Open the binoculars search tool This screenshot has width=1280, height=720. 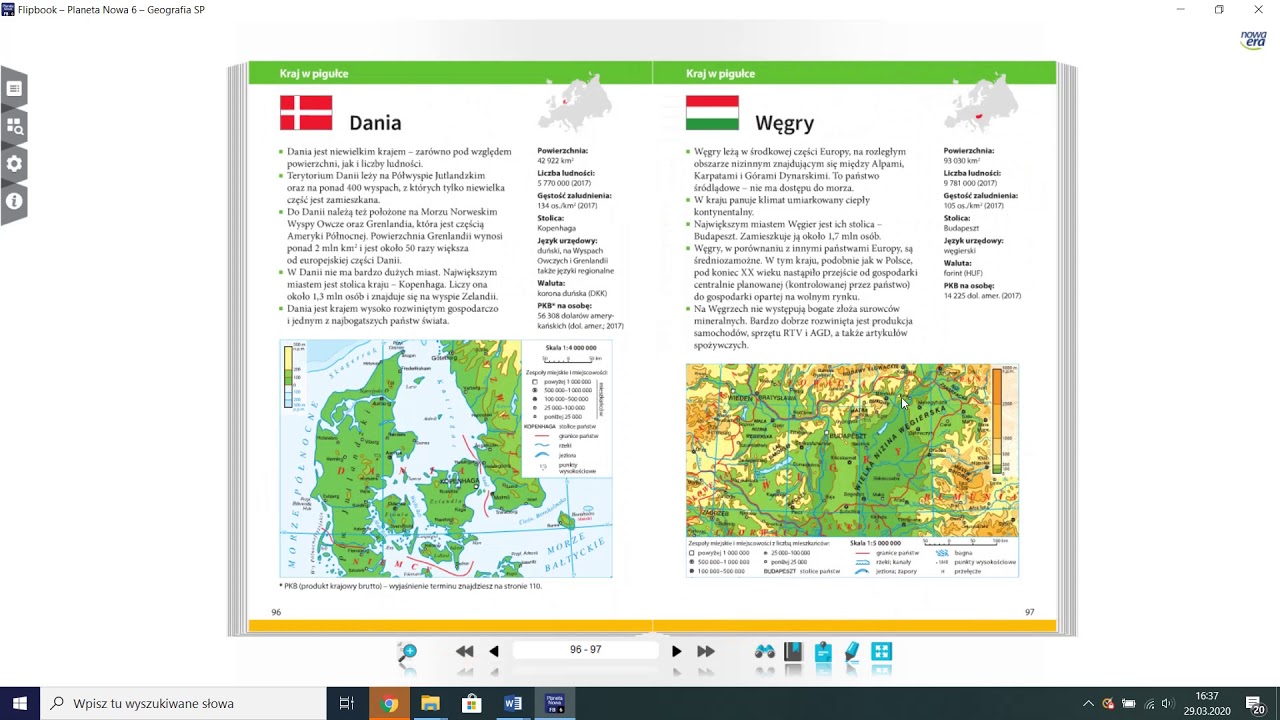pos(765,652)
